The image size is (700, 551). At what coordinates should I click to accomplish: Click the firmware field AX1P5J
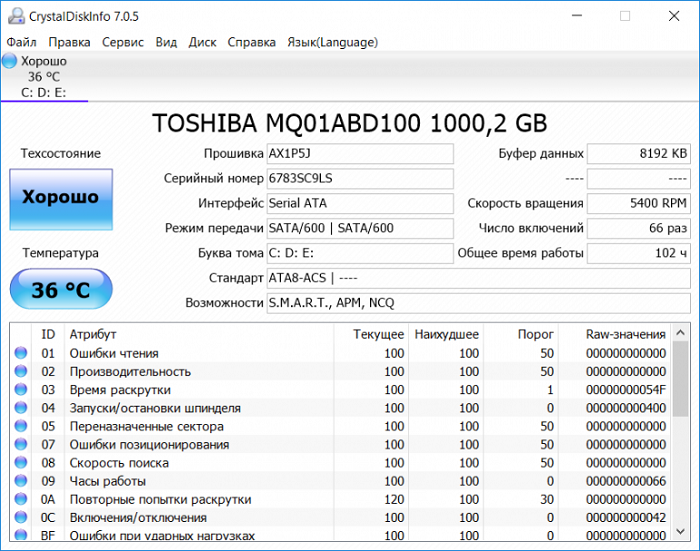(x=360, y=154)
